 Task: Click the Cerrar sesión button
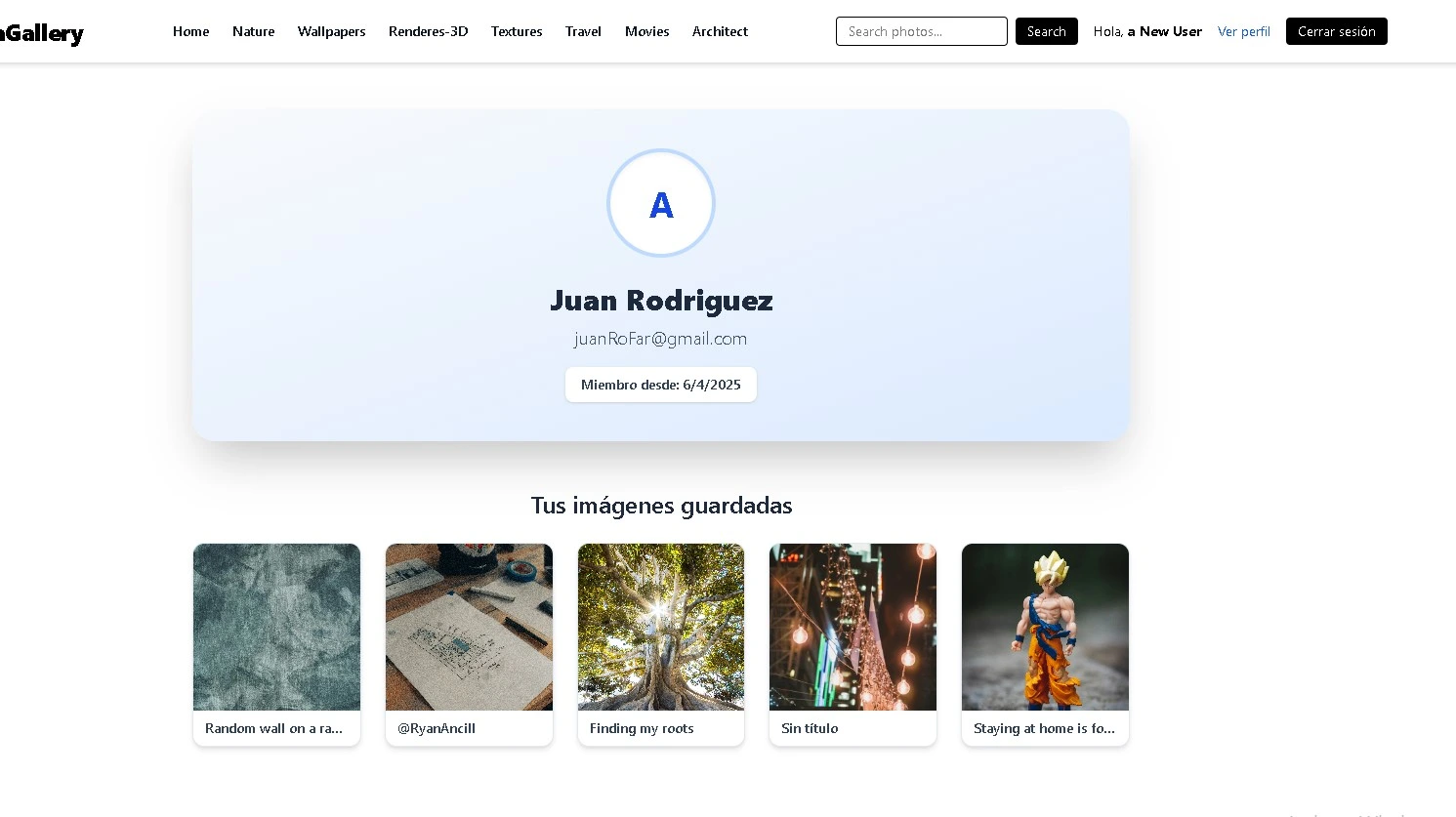point(1336,31)
